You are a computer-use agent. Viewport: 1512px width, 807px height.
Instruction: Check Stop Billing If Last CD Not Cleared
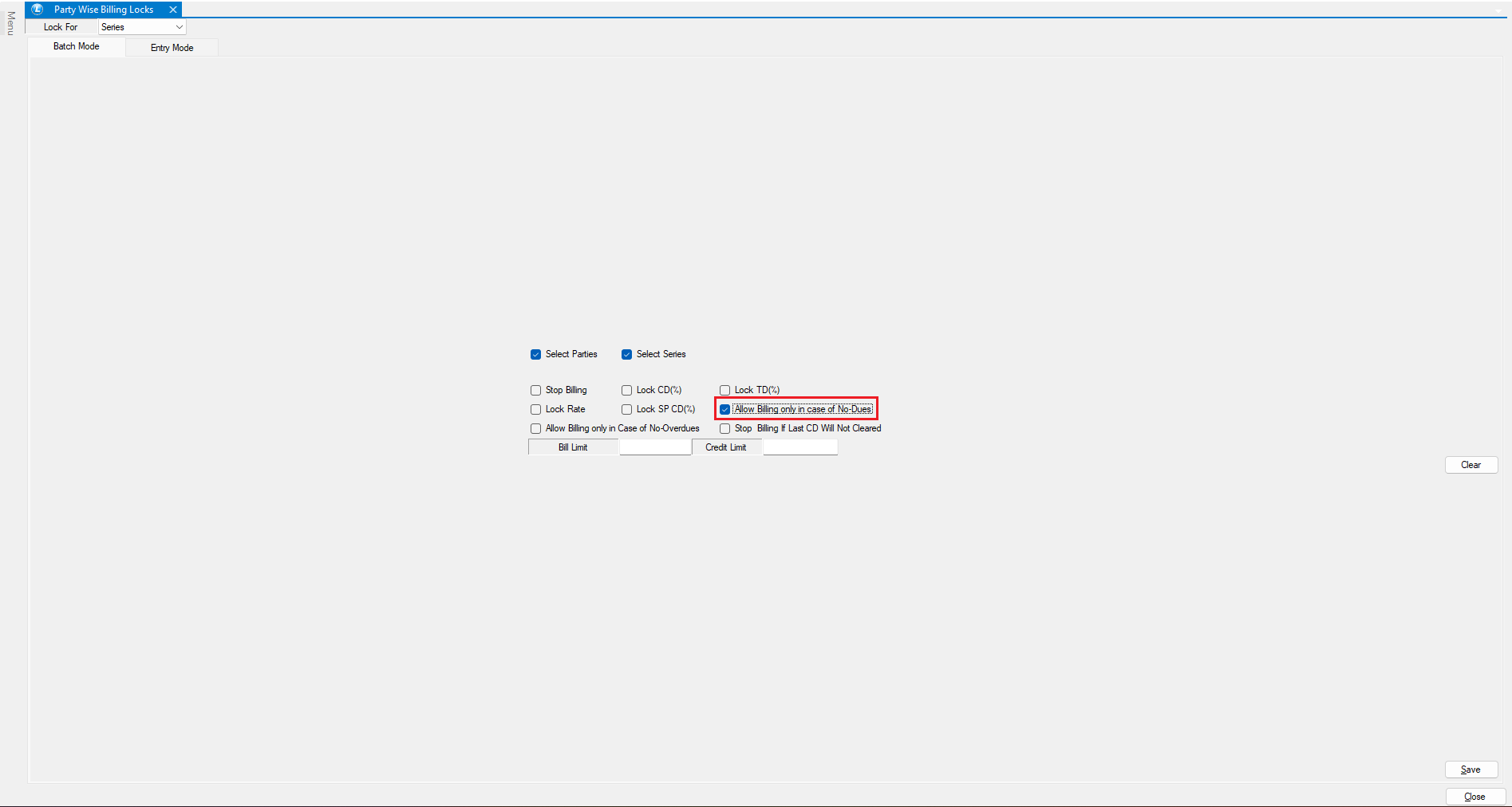[x=724, y=428]
